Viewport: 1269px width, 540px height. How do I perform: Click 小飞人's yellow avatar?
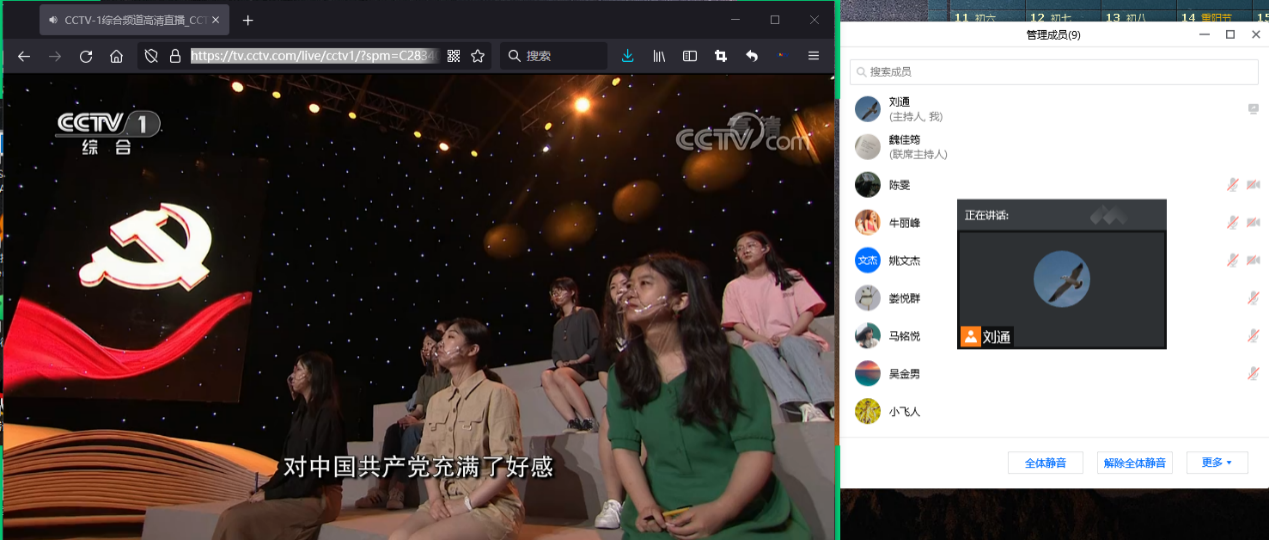867,411
